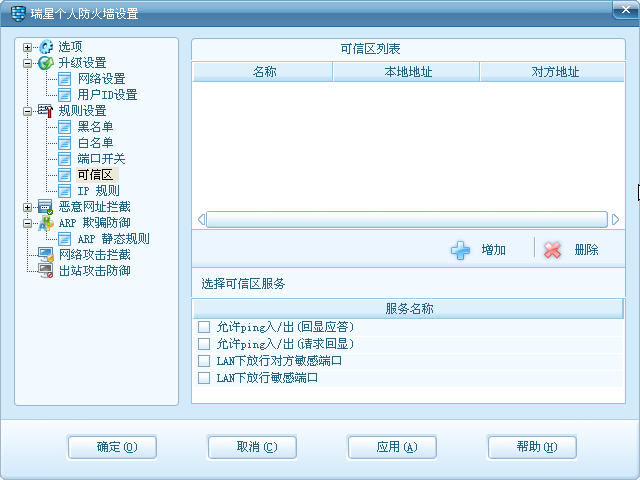Select 恶意网址拦截 tree label
Screen dimensions: 640x480
(x=95, y=207)
